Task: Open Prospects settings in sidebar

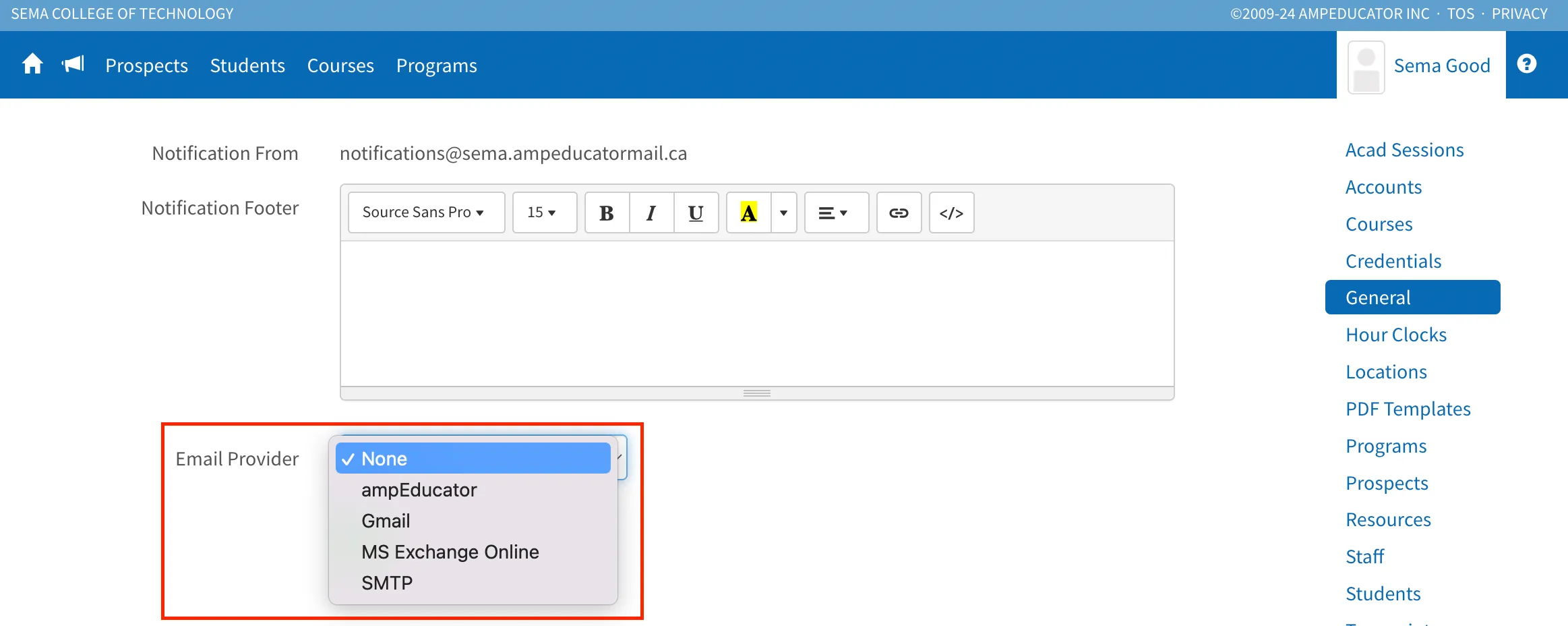Action: click(1387, 483)
